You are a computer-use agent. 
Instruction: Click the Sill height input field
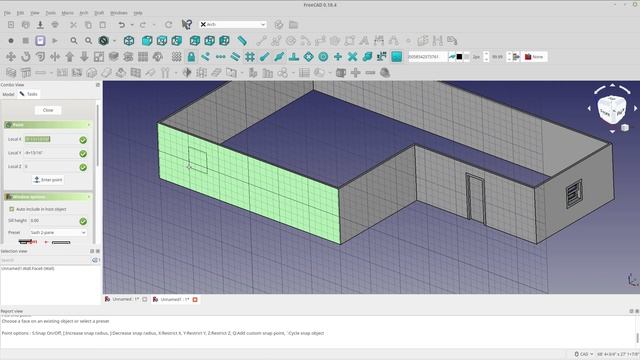[53, 220]
